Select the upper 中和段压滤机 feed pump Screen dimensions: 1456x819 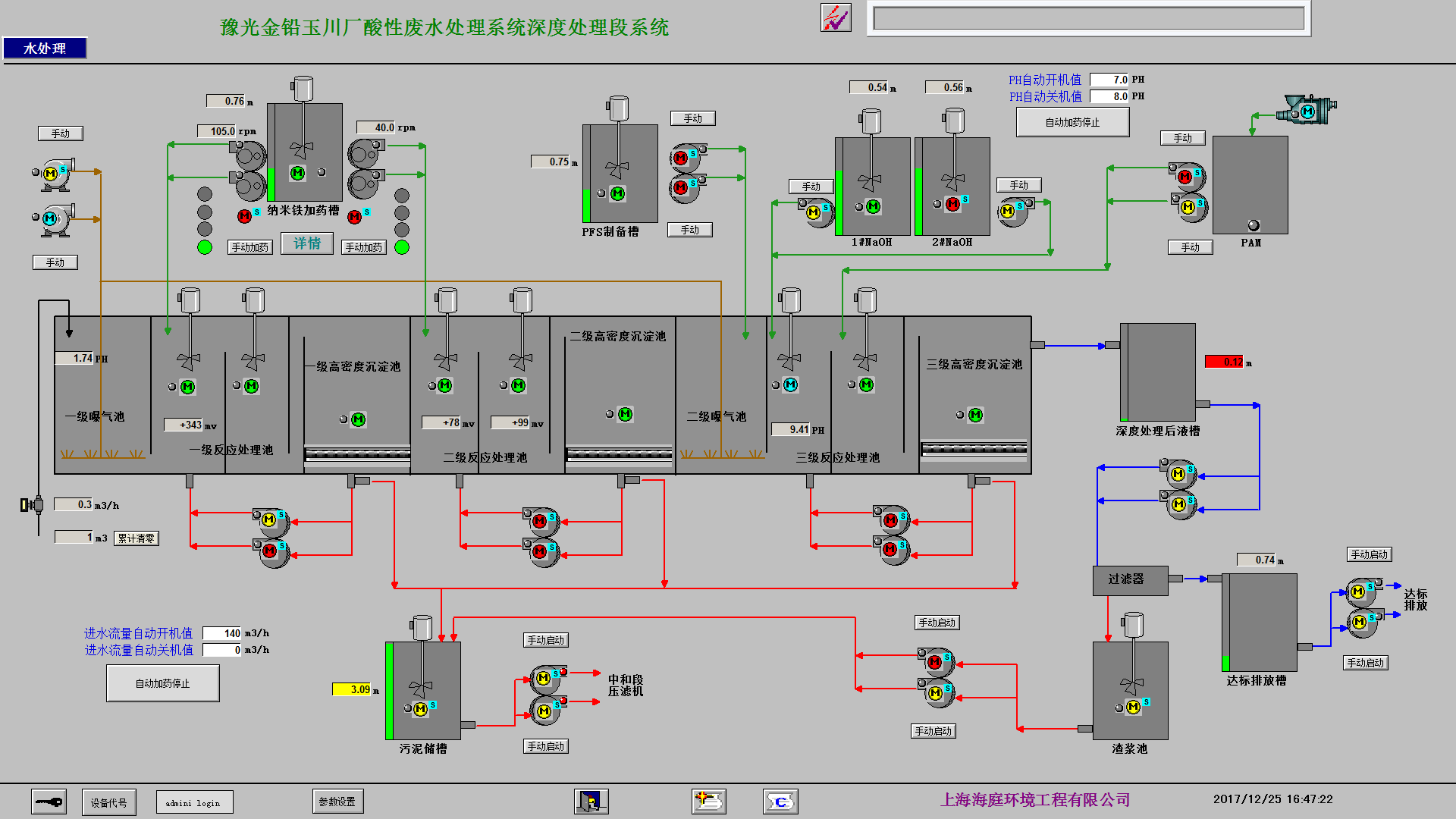544,678
